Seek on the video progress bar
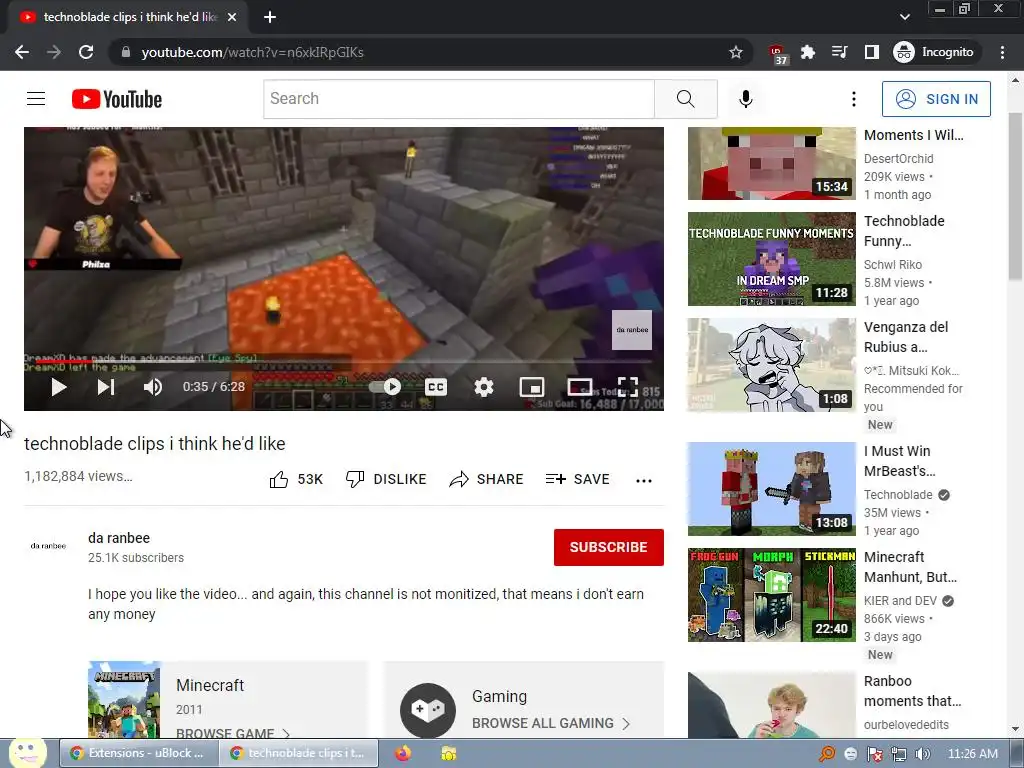The image size is (1024, 768). (x=344, y=361)
